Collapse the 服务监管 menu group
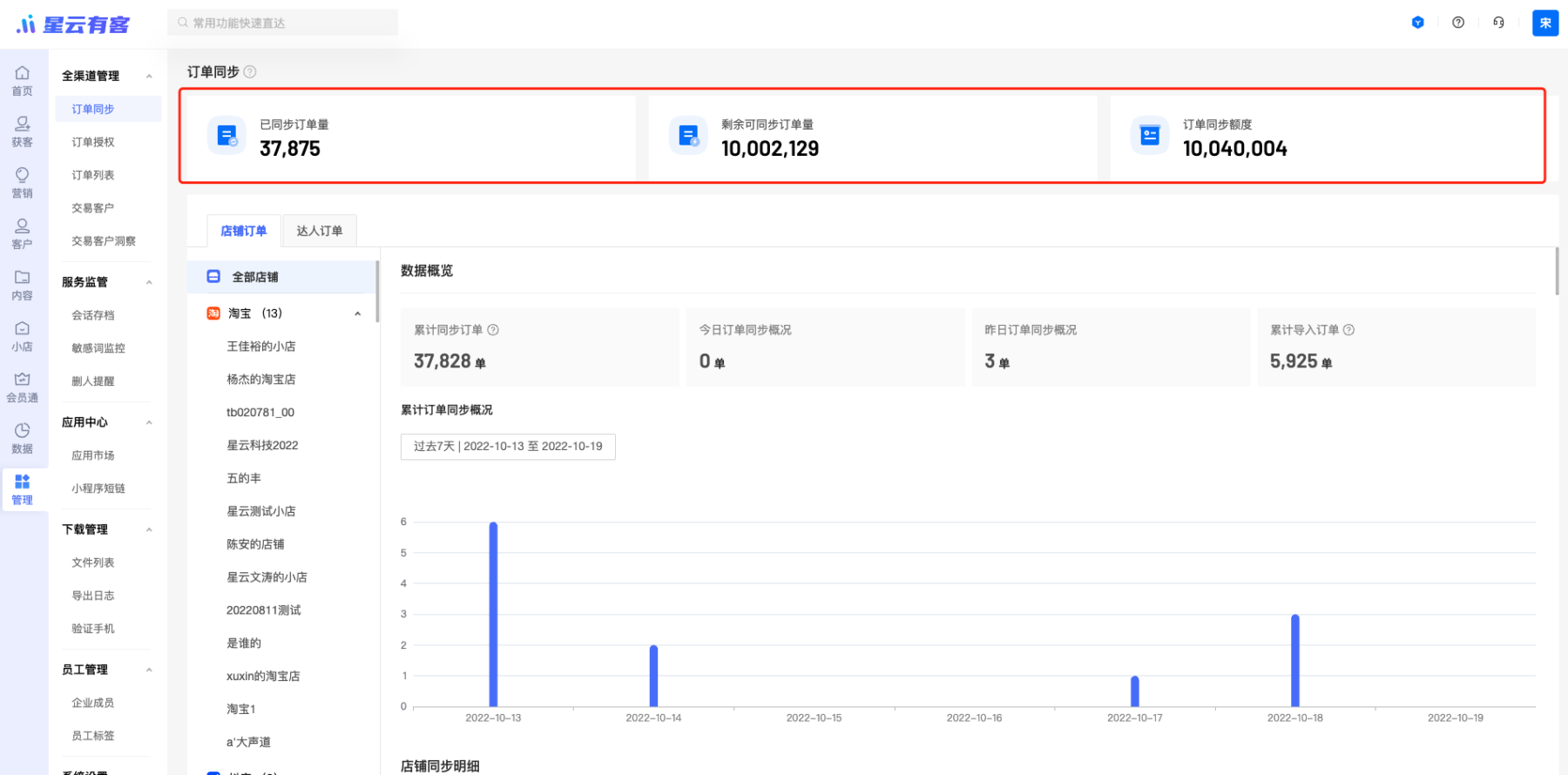Viewport: 1568px width, 775px height. tap(149, 282)
